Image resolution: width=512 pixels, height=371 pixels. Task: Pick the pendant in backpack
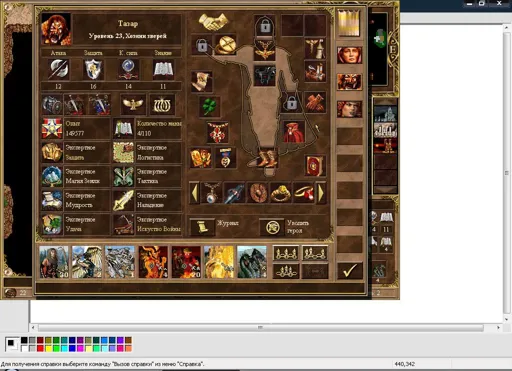[x=211, y=192]
